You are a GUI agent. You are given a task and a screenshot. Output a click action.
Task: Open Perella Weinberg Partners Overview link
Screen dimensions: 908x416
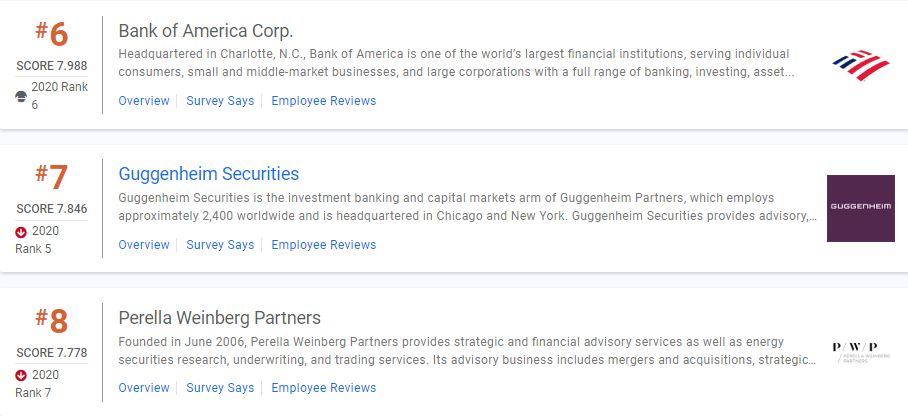pyautogui.click(x=144, y=388)
